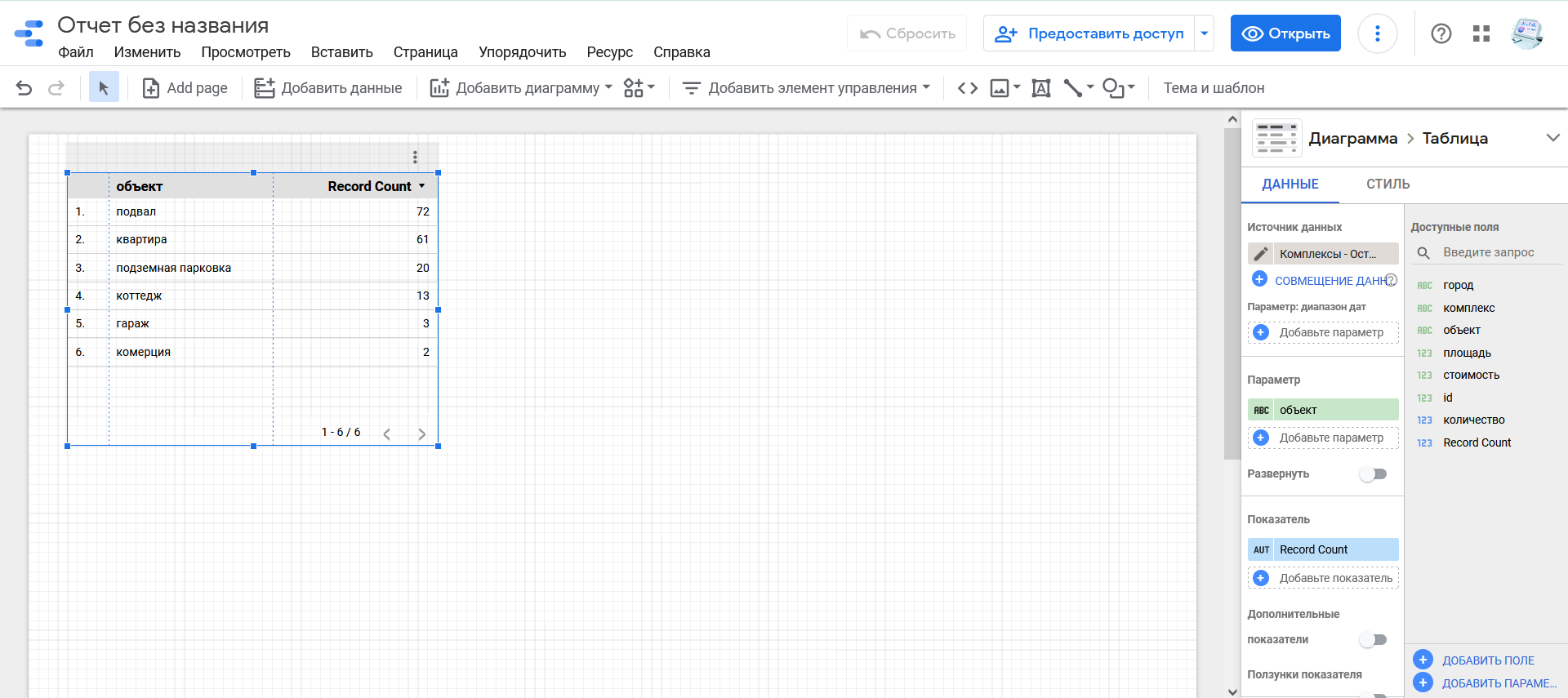Expand the chart type chevron dropdown
Image resolution: width=1568 pixels, height=698 pixels.
[x=1552, y=138]
